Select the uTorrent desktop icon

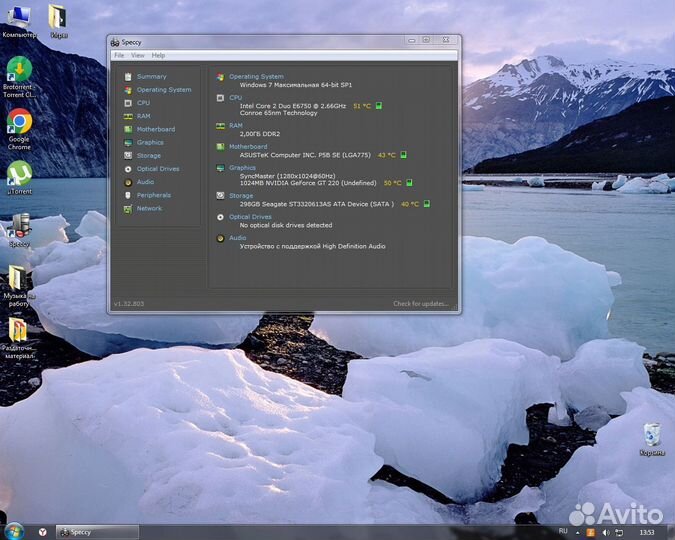pos(19,177)
